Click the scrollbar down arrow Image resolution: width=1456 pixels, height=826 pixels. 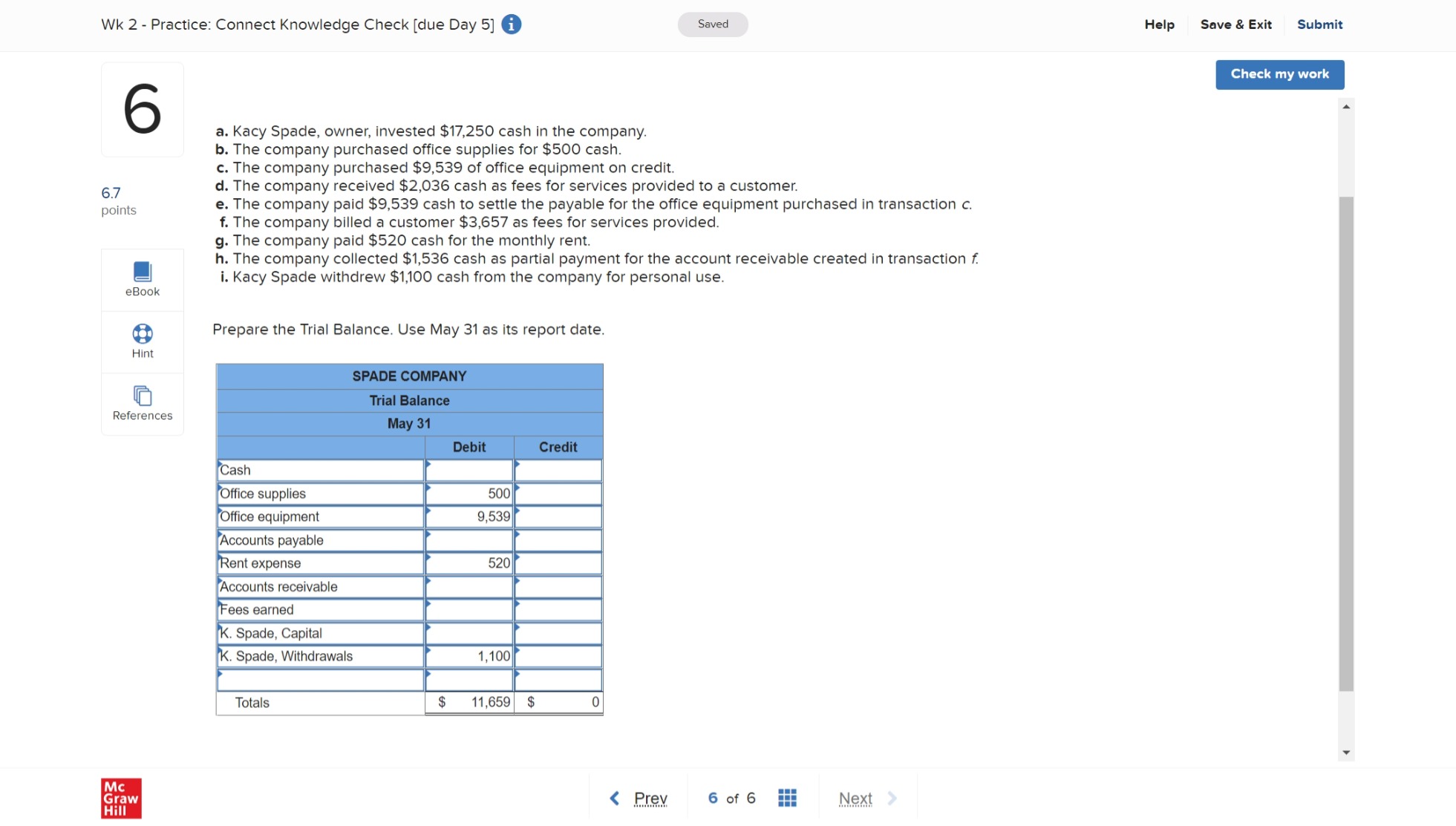[1345, 752]
